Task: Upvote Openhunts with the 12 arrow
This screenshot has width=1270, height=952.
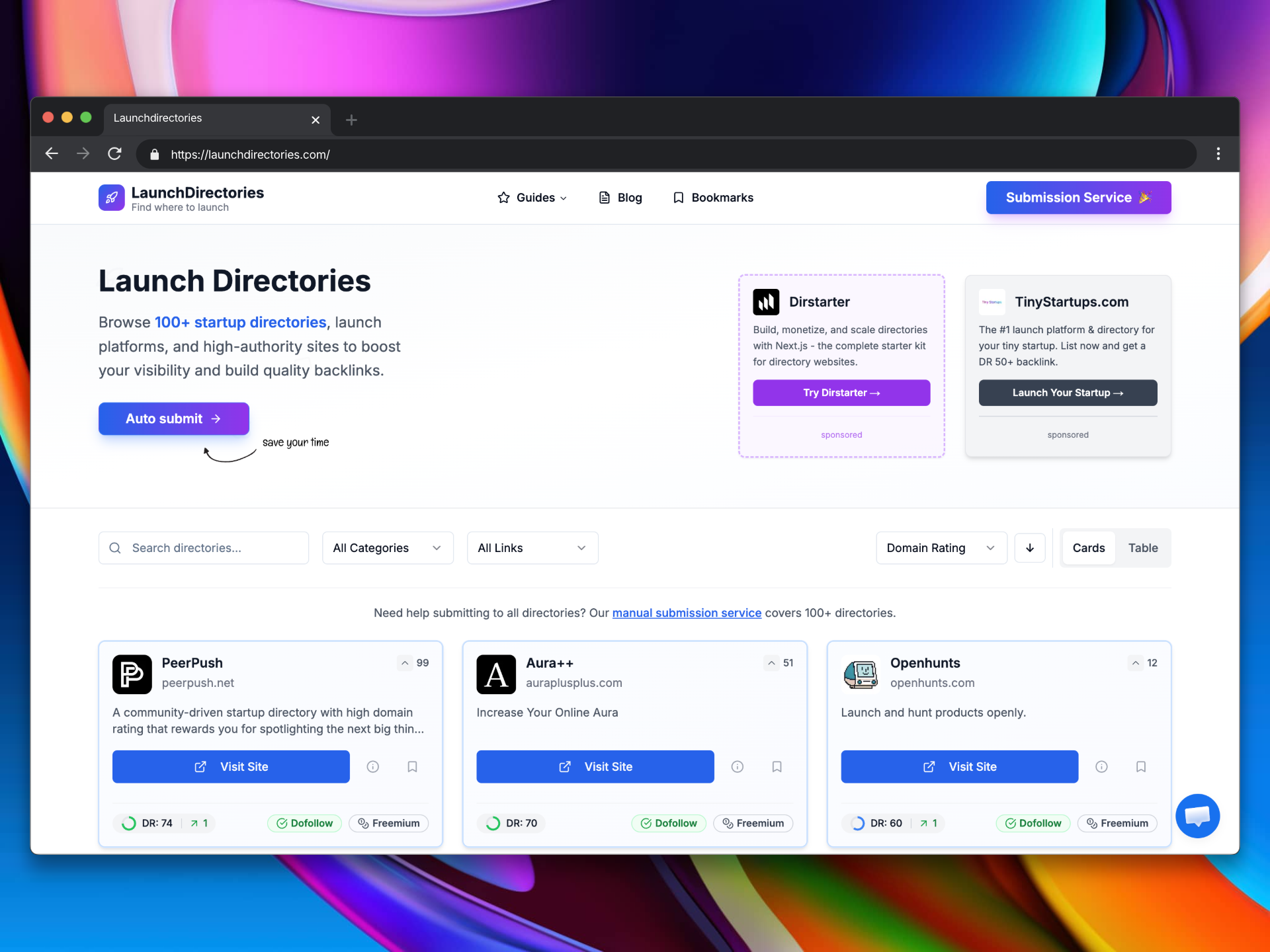Action: [1136, 663]
